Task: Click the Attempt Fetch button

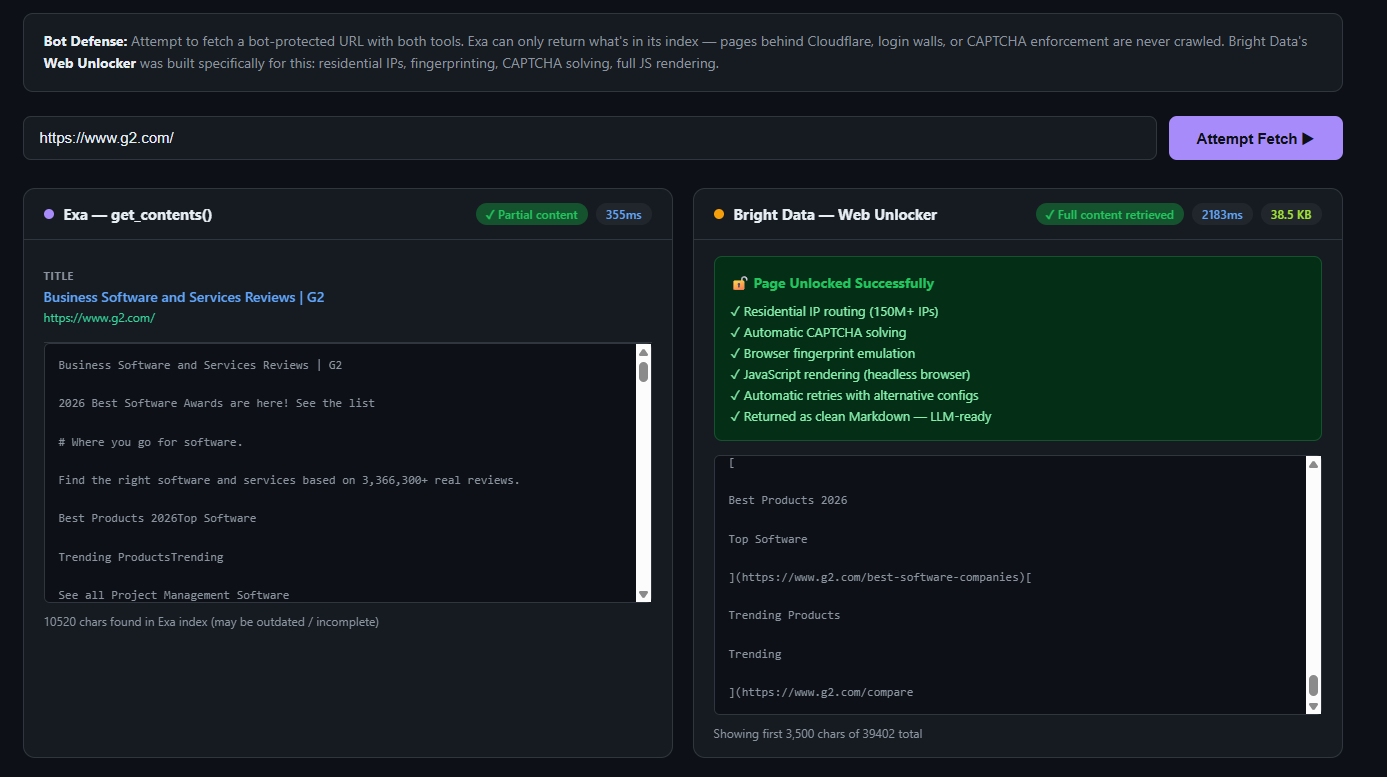Action: tap(1255, 138)
